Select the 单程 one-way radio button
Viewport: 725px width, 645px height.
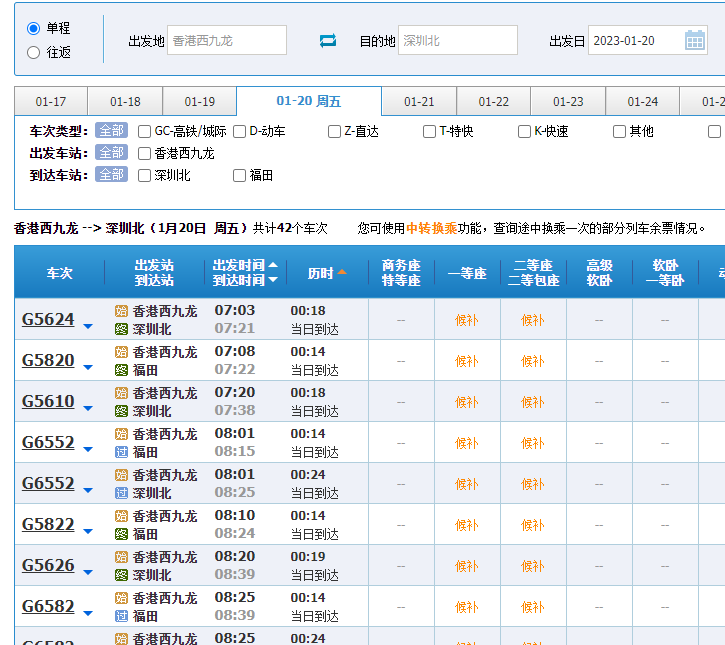point(34,29)
